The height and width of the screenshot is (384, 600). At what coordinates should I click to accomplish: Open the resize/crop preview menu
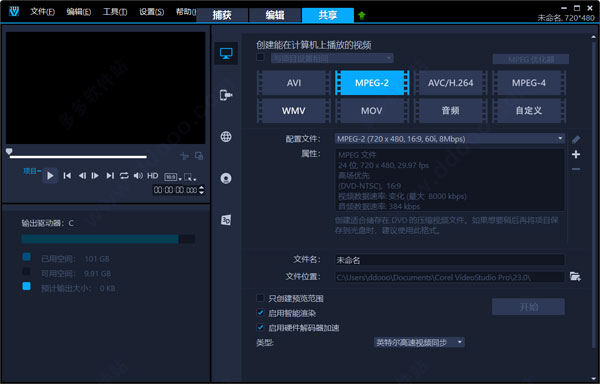pyautogui.click(x=190, y=177)
